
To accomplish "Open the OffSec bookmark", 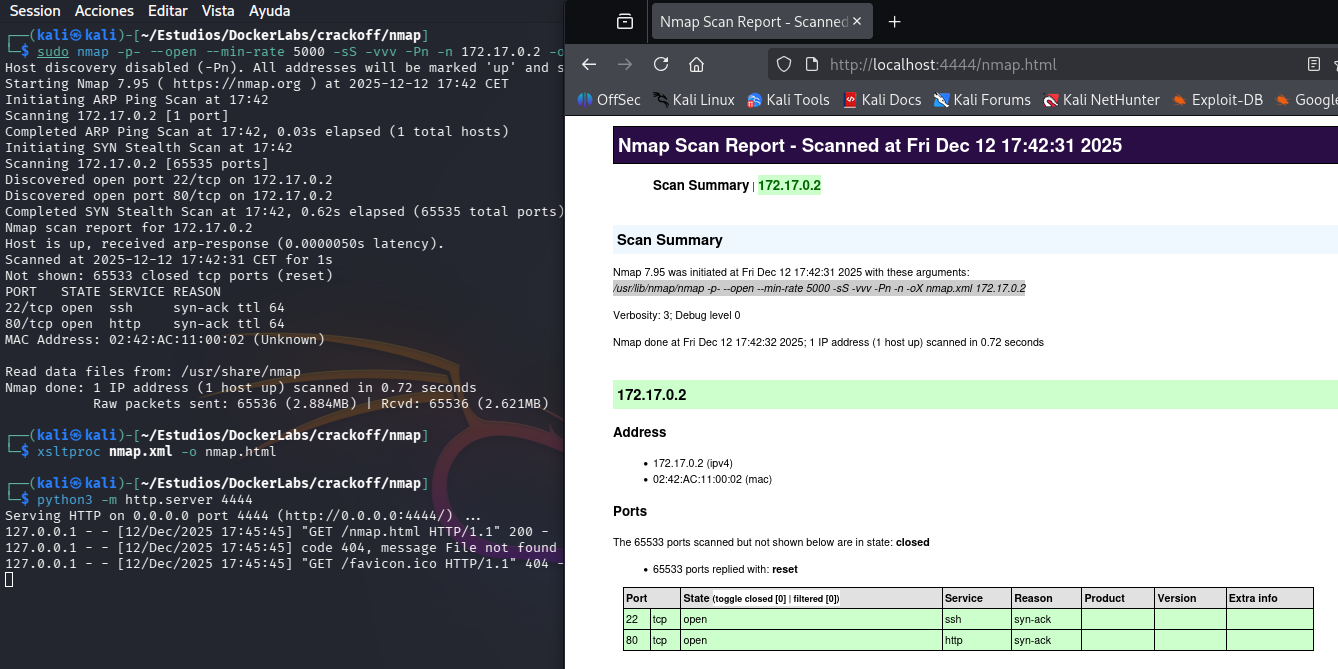I will pyautogui.click(x=609, y=100).
